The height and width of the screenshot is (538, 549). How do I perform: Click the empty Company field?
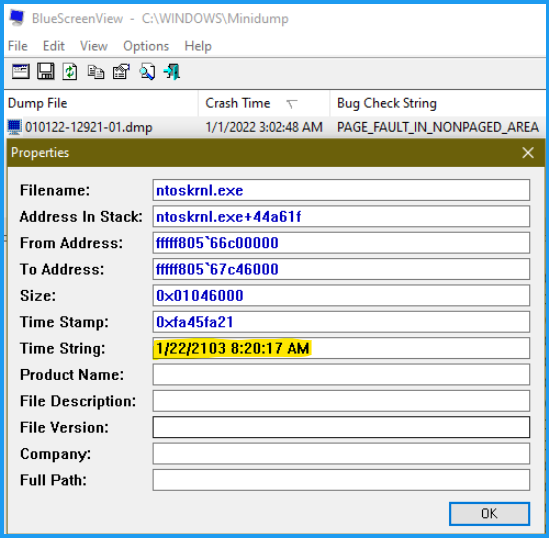pyautogui.click(x=341, y=454)
